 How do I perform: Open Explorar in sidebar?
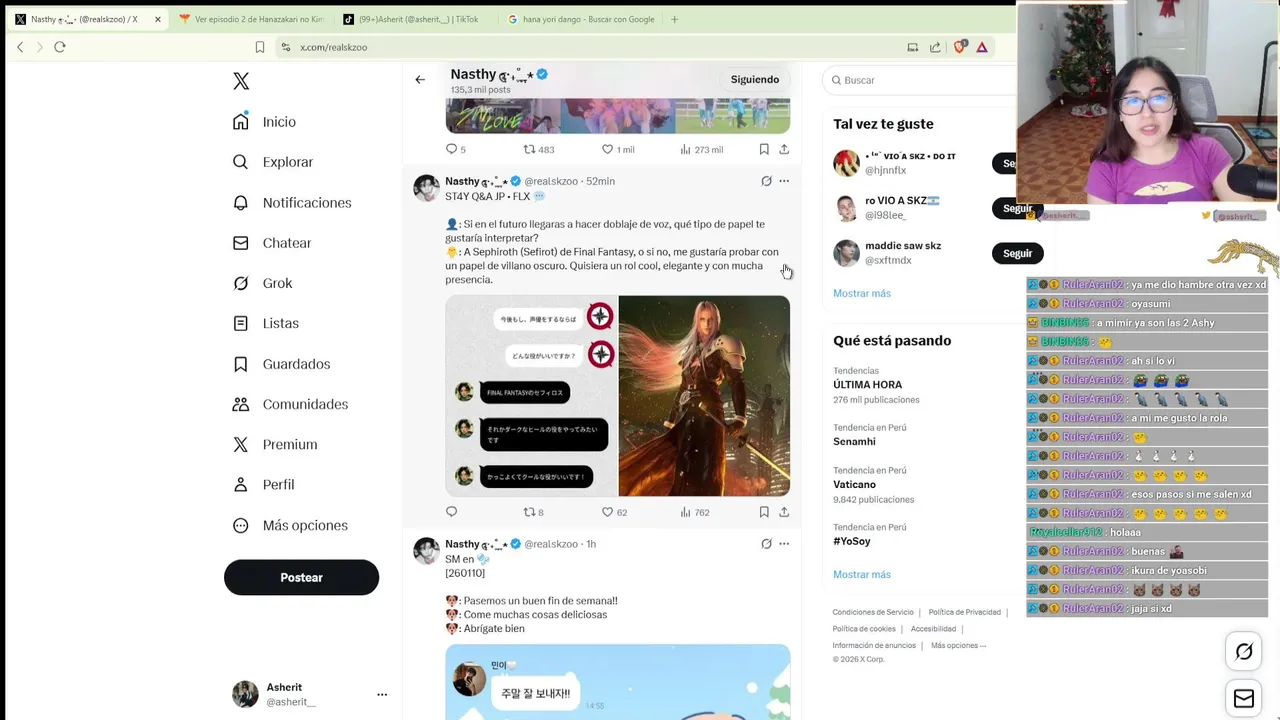coord(273,162)
